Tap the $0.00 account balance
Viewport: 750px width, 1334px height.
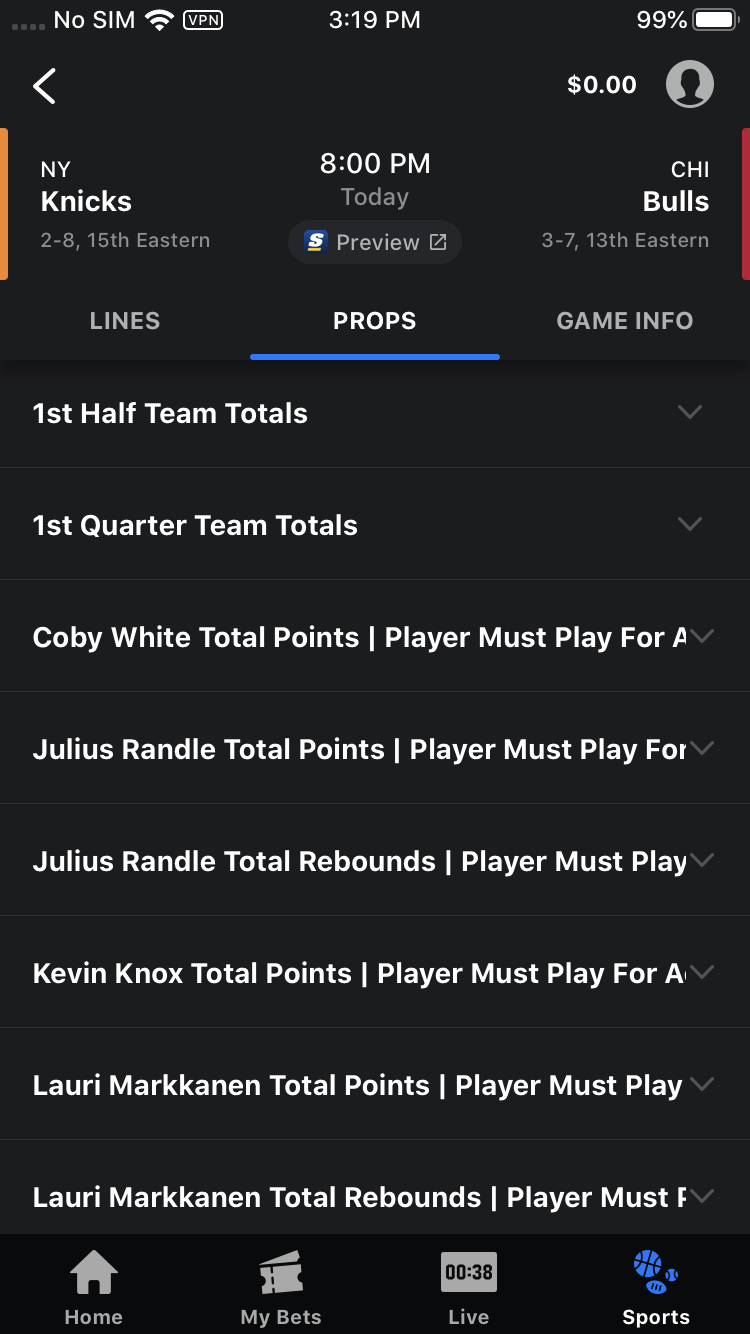coord(602,85)
